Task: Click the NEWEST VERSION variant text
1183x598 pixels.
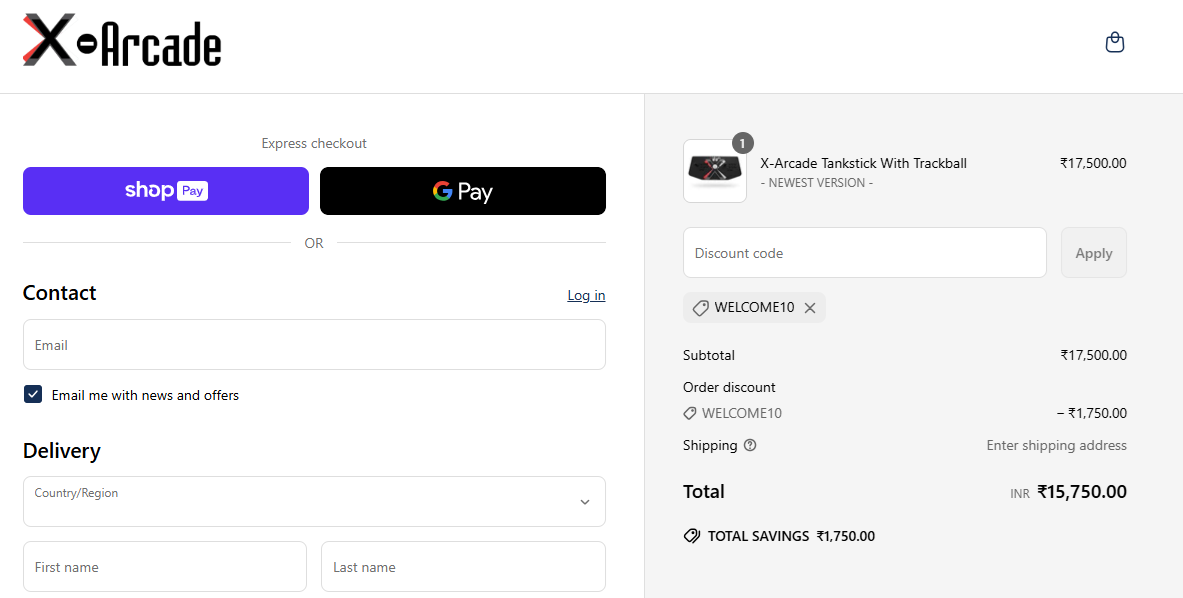Action: click(816, 182)
